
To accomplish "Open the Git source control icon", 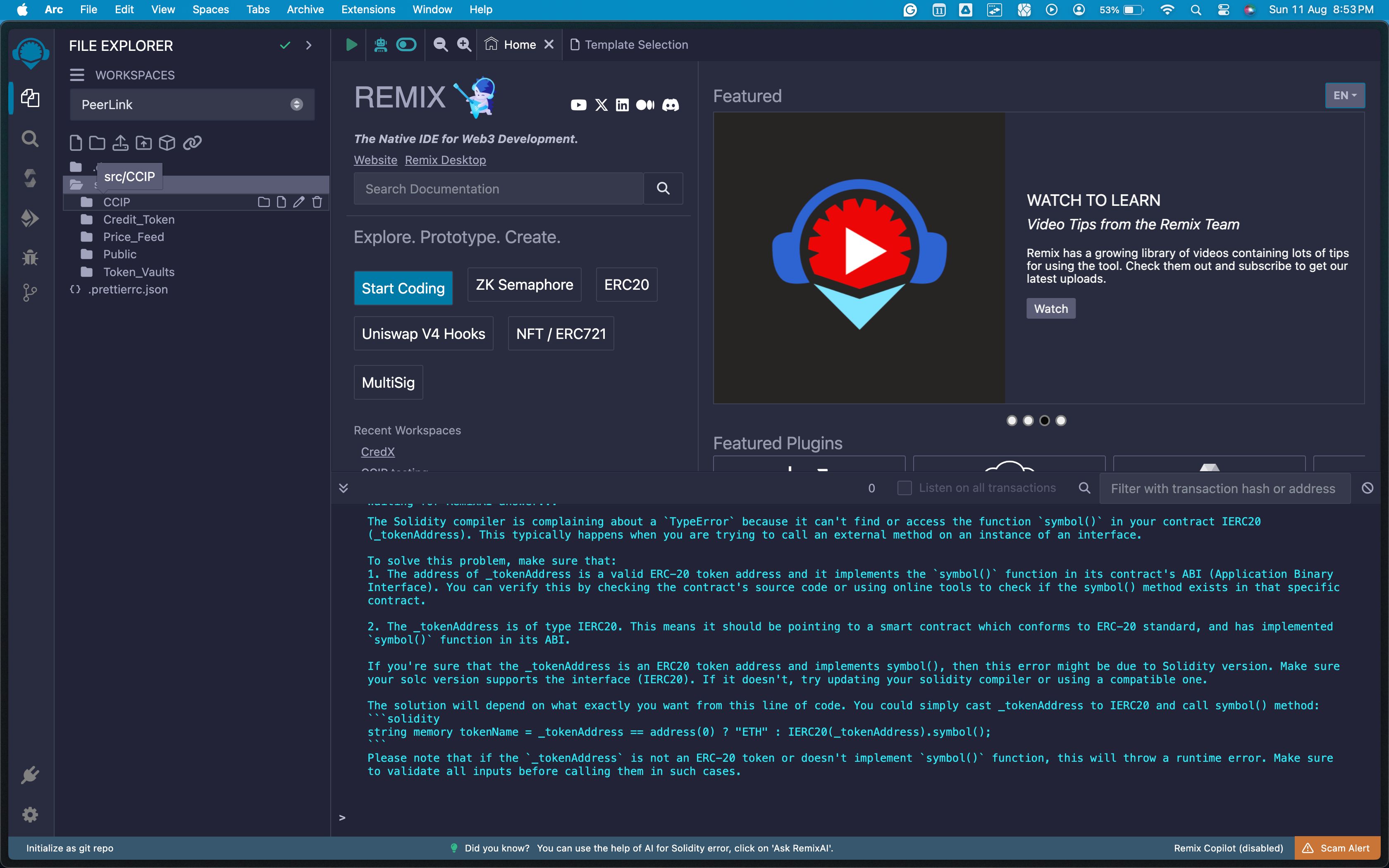I will (30, 293).
